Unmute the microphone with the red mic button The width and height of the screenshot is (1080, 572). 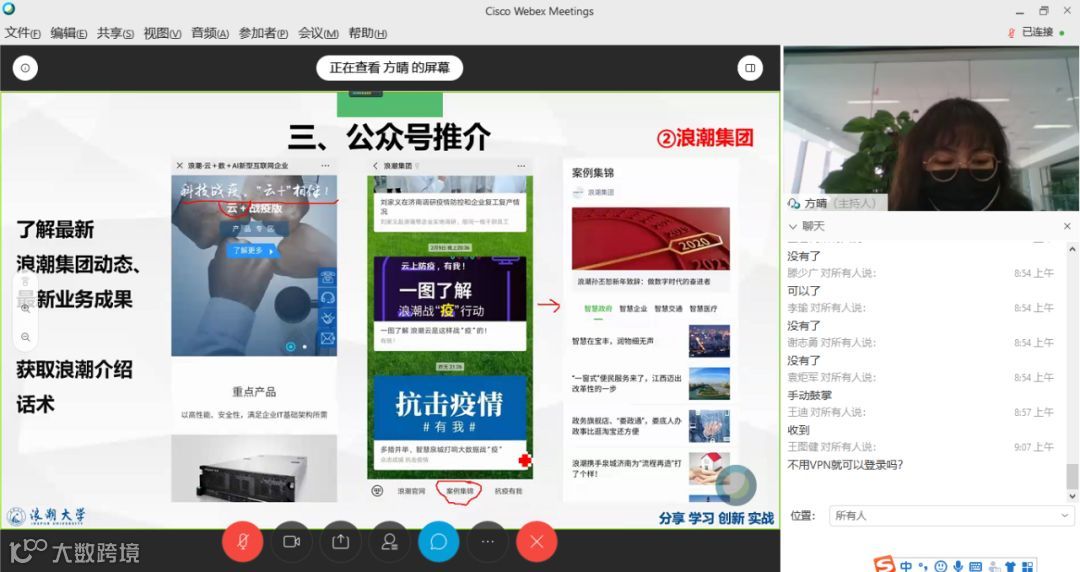[x=242, y=542]
